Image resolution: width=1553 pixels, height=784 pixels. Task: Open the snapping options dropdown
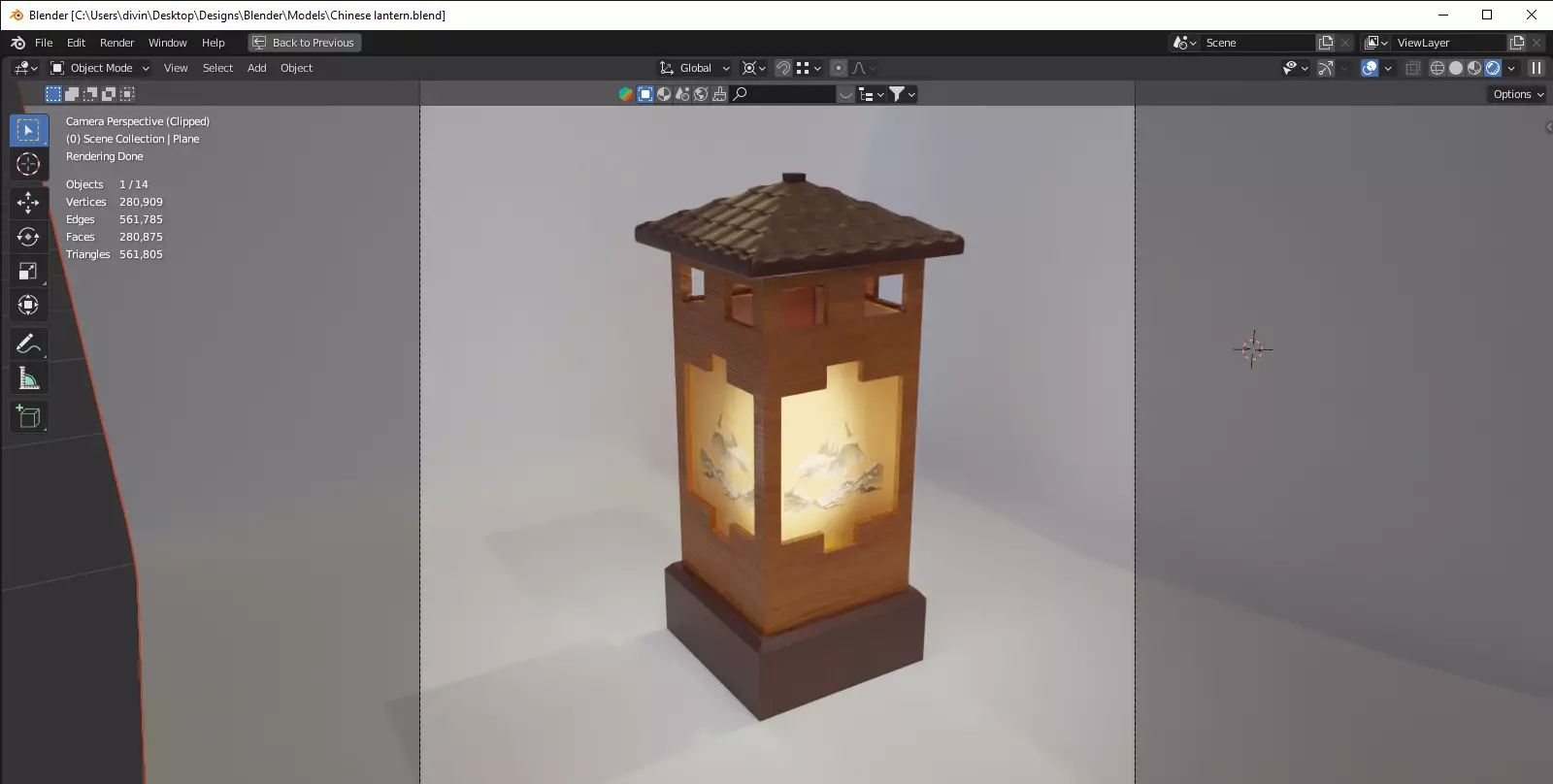[809, 68]
